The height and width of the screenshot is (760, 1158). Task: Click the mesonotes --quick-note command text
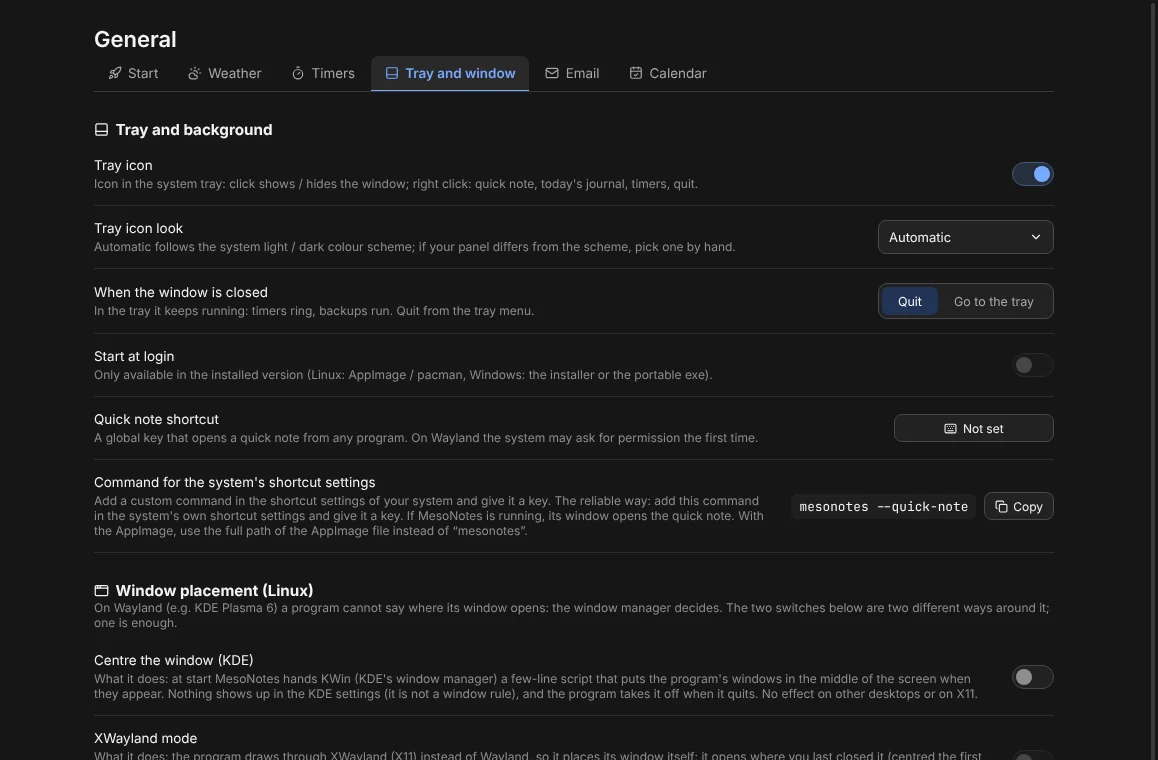883,507
